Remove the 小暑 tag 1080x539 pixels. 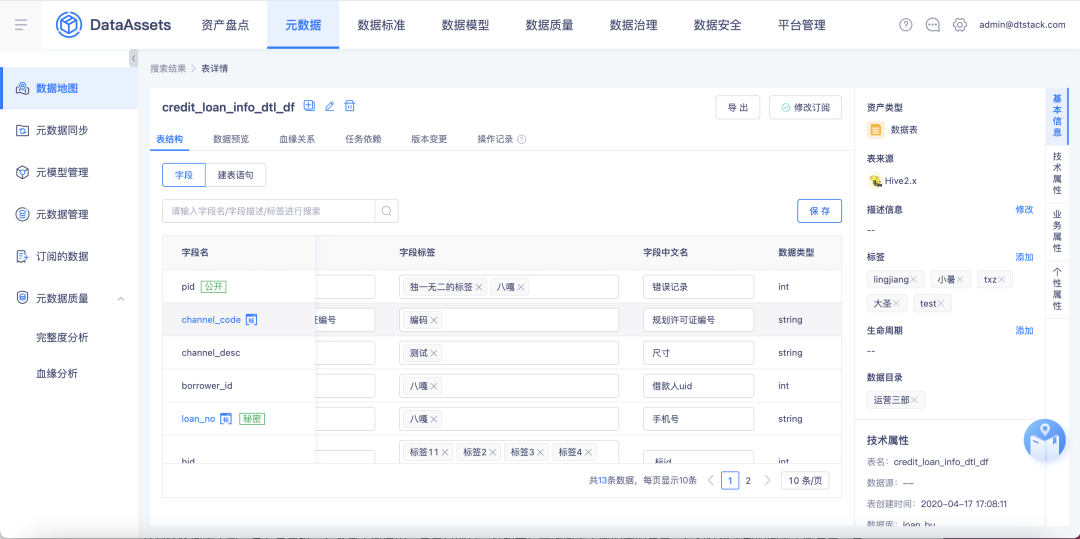959,279
